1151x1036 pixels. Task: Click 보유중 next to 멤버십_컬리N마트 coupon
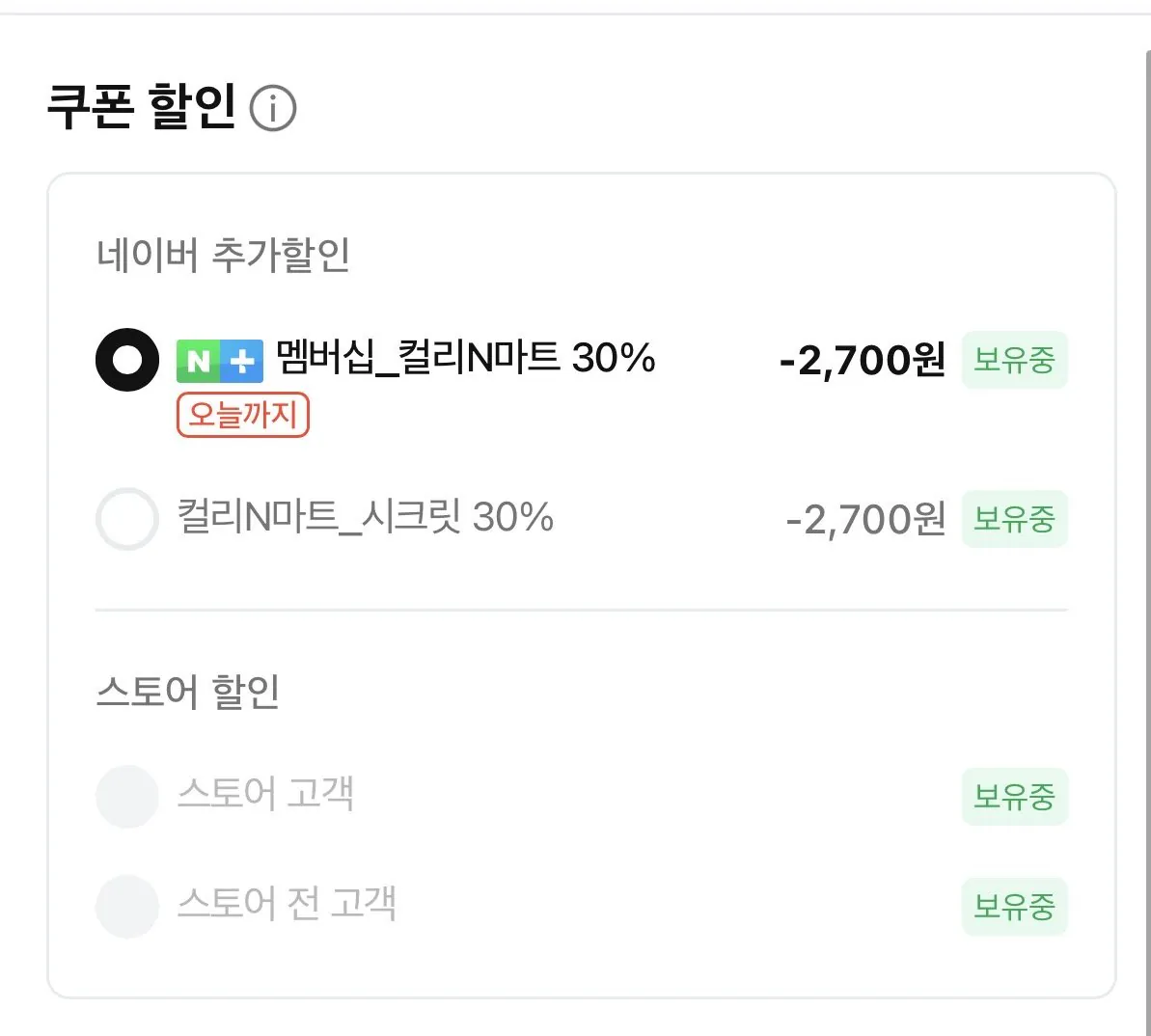pos(1014,360)
